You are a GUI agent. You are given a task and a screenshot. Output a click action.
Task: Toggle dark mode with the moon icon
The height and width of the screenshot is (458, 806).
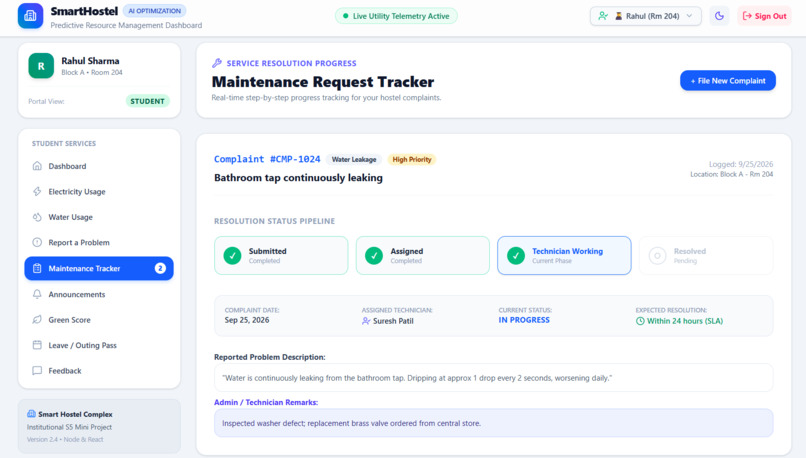point(719,16)
